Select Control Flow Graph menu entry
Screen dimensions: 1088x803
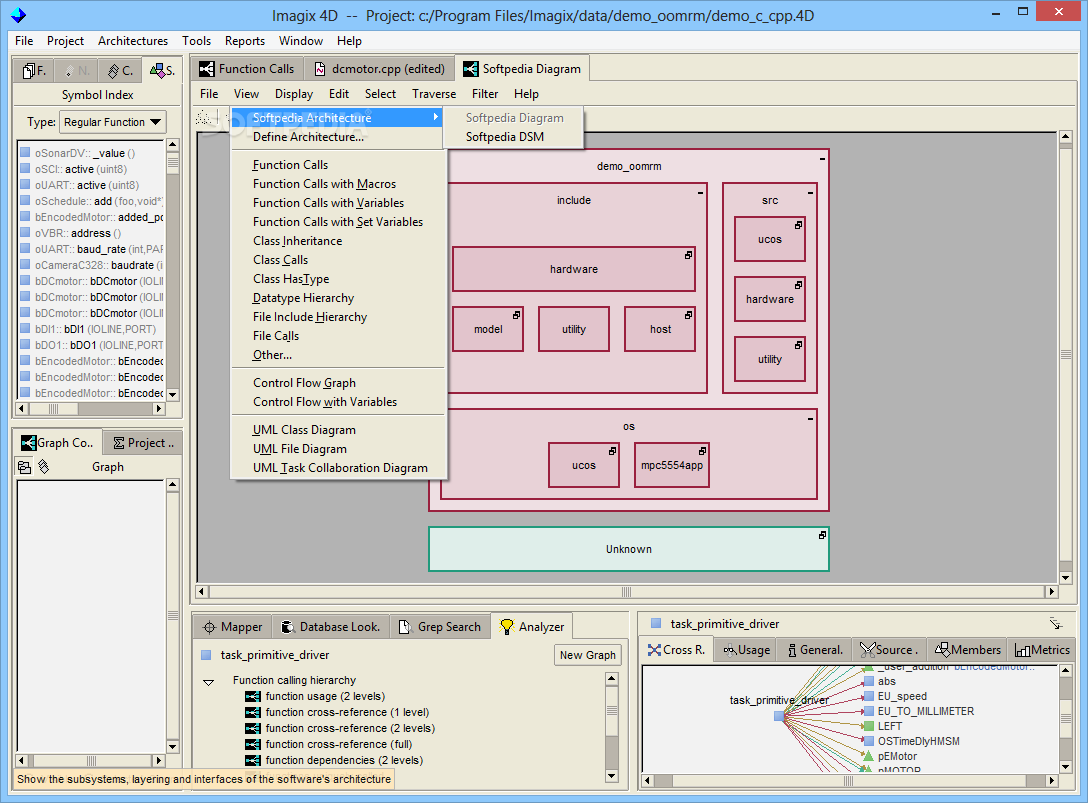[x=304, y=382]
